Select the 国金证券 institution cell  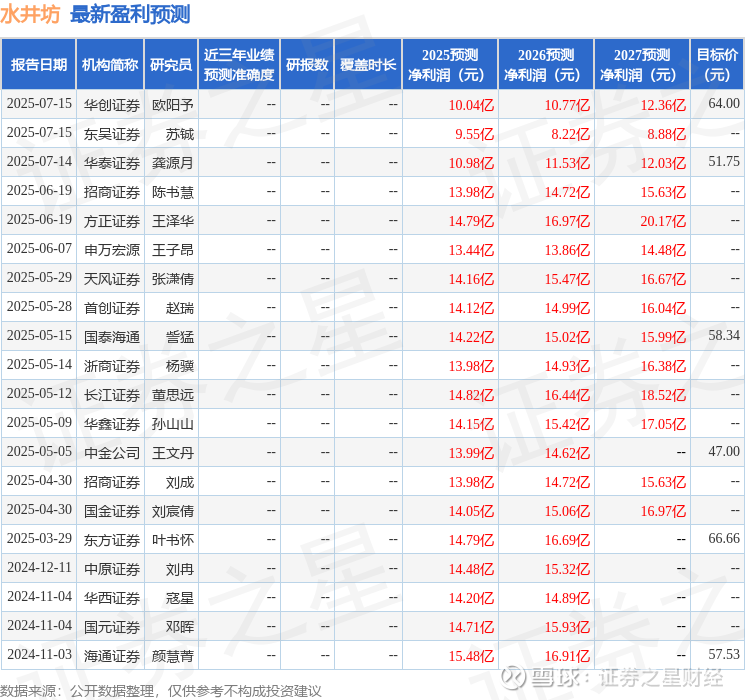coord(112,511)
